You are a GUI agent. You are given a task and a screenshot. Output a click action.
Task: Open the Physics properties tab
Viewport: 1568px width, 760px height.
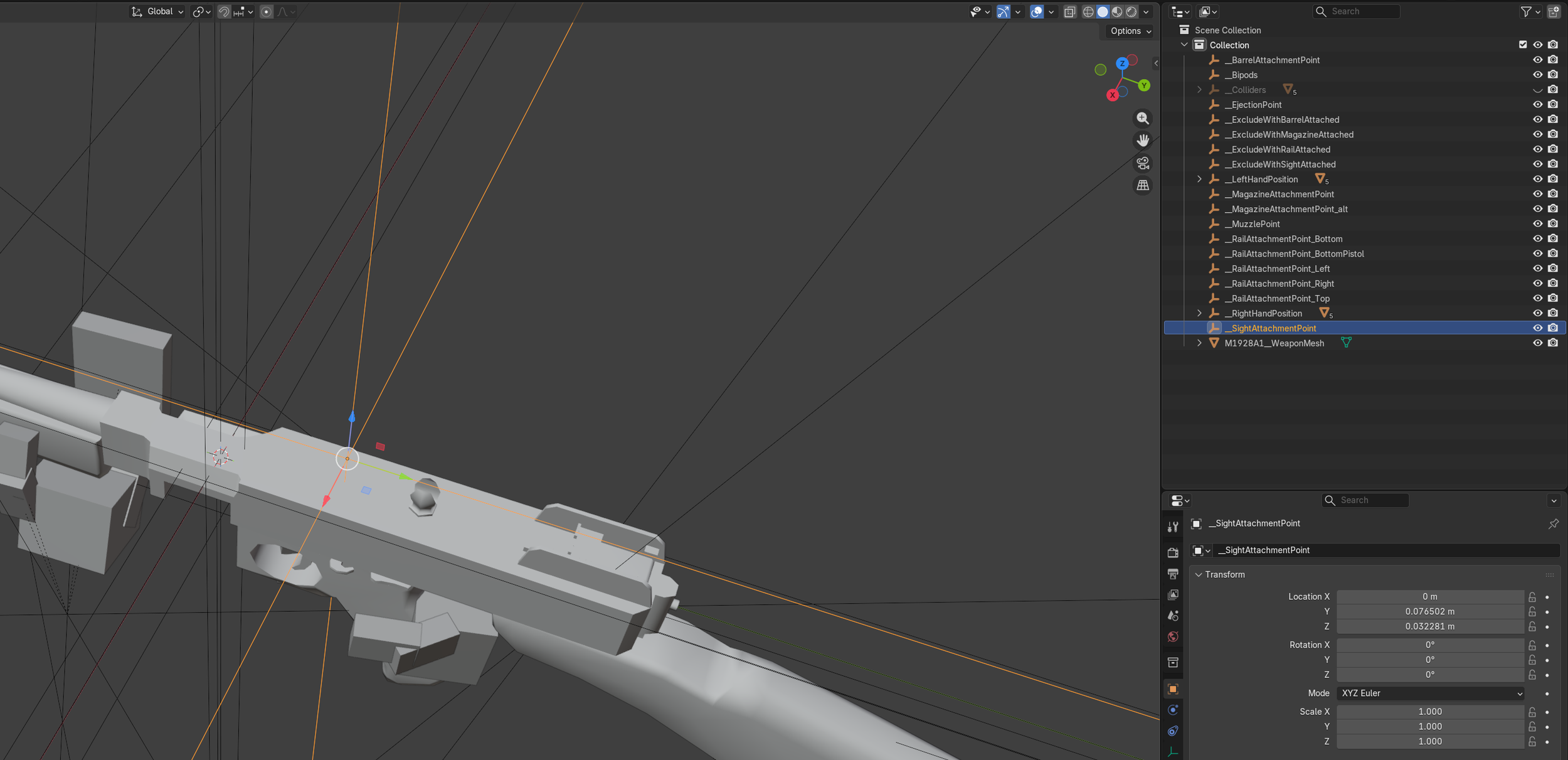pos(1173,710)
